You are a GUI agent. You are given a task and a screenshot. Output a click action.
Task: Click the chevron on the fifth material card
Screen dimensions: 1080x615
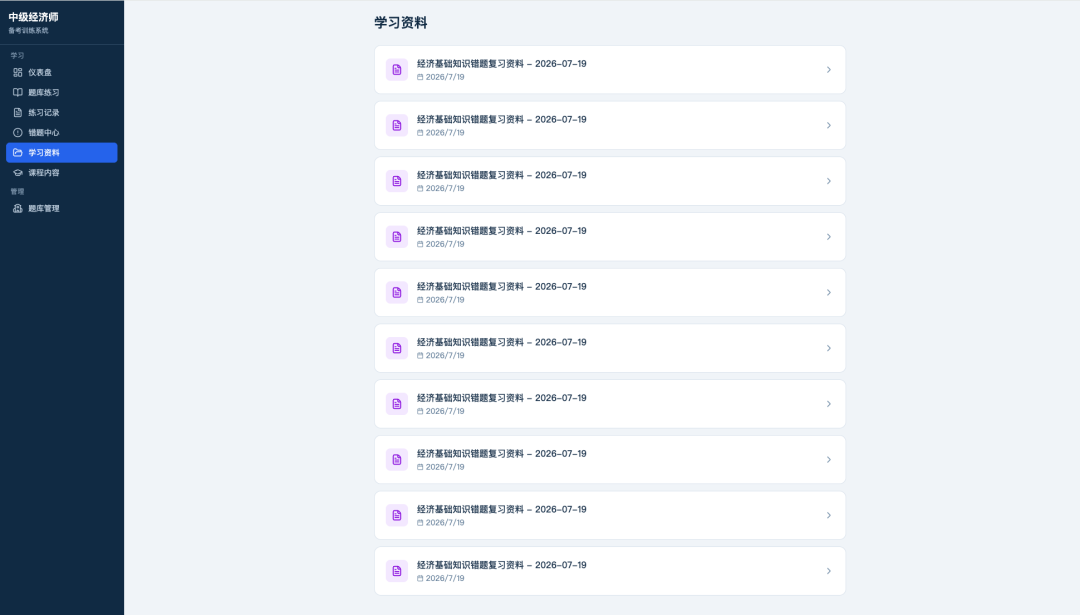pyautogui.click(x=829, y=293)
